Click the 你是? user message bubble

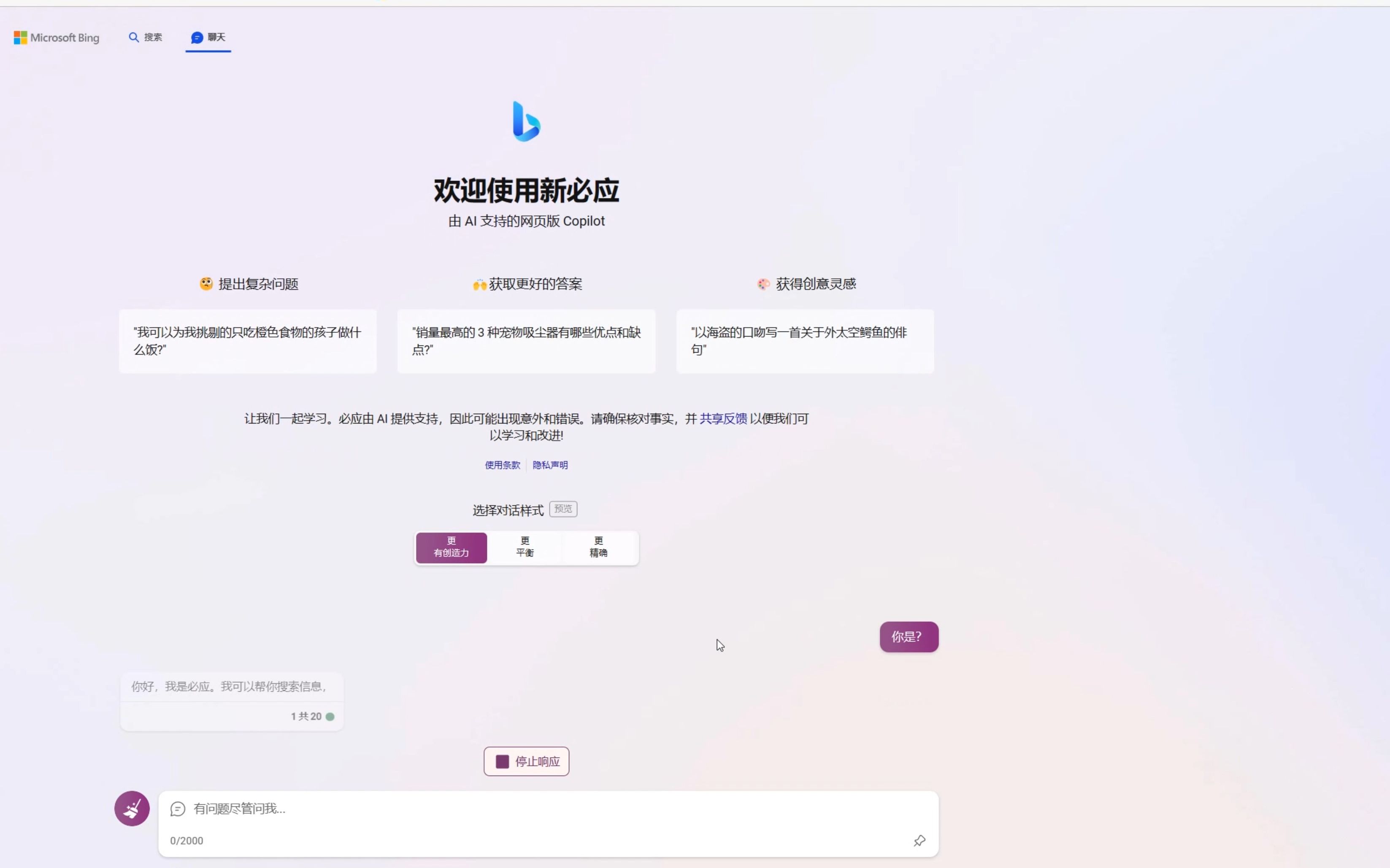[909, 636]
